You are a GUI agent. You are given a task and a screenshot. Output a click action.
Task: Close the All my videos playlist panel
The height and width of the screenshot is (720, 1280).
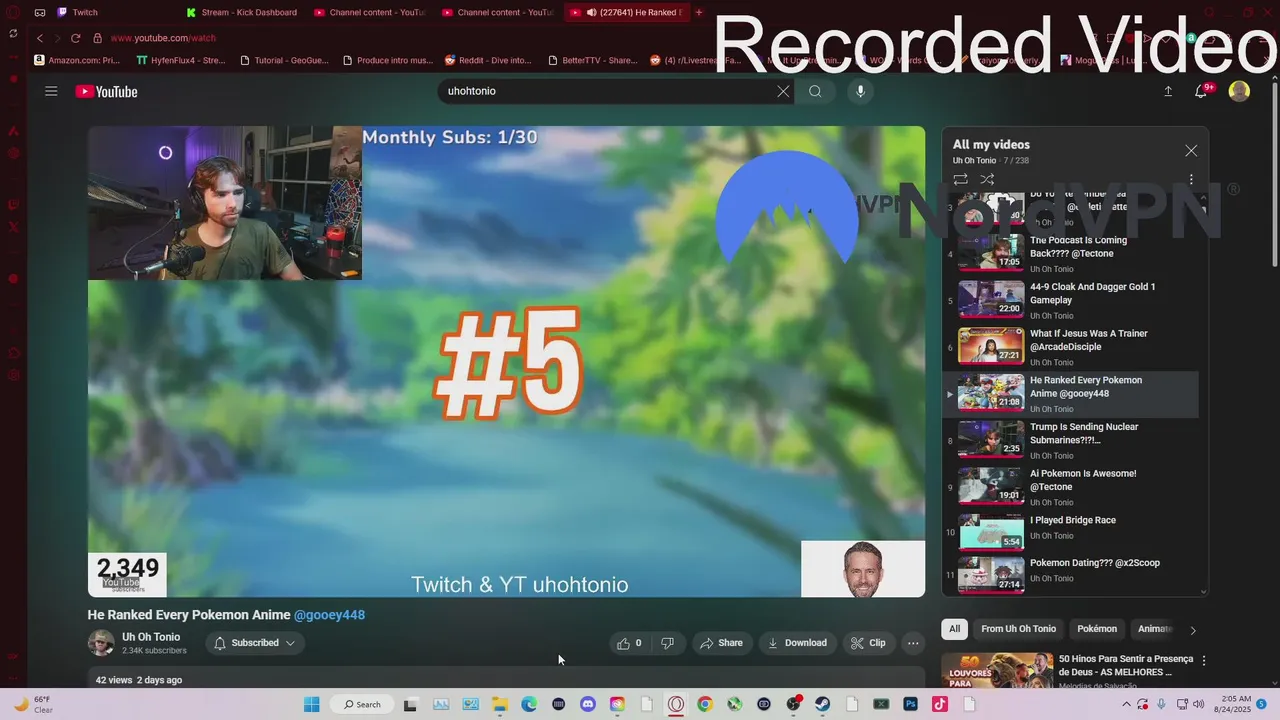[x=1191, y=151]
